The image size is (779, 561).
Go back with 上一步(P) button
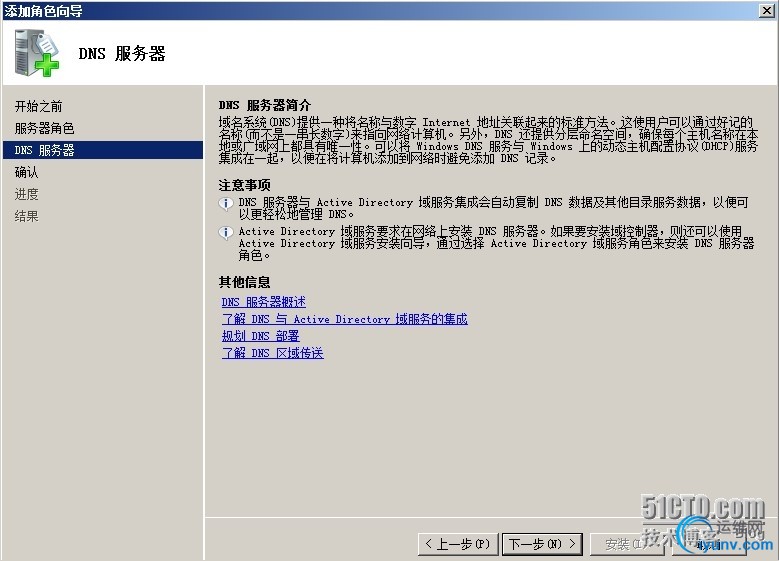458,544
